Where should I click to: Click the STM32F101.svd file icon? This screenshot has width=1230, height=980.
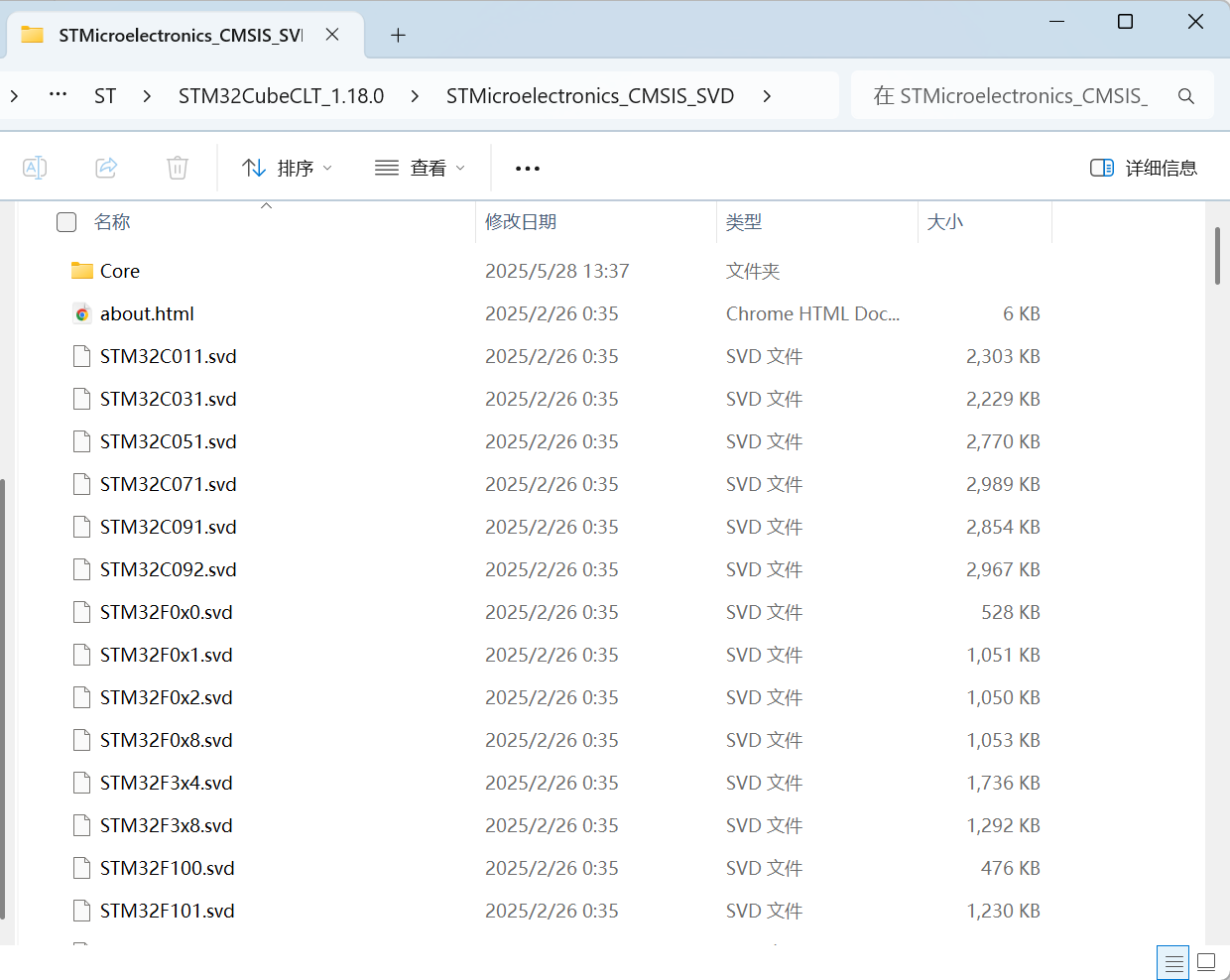82,911
